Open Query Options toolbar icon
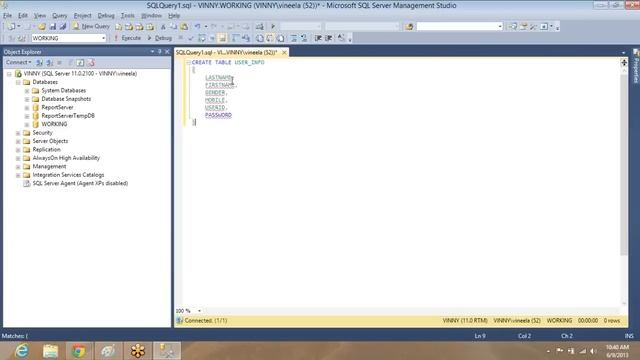The image size is (640, 360). pos(211,38)
